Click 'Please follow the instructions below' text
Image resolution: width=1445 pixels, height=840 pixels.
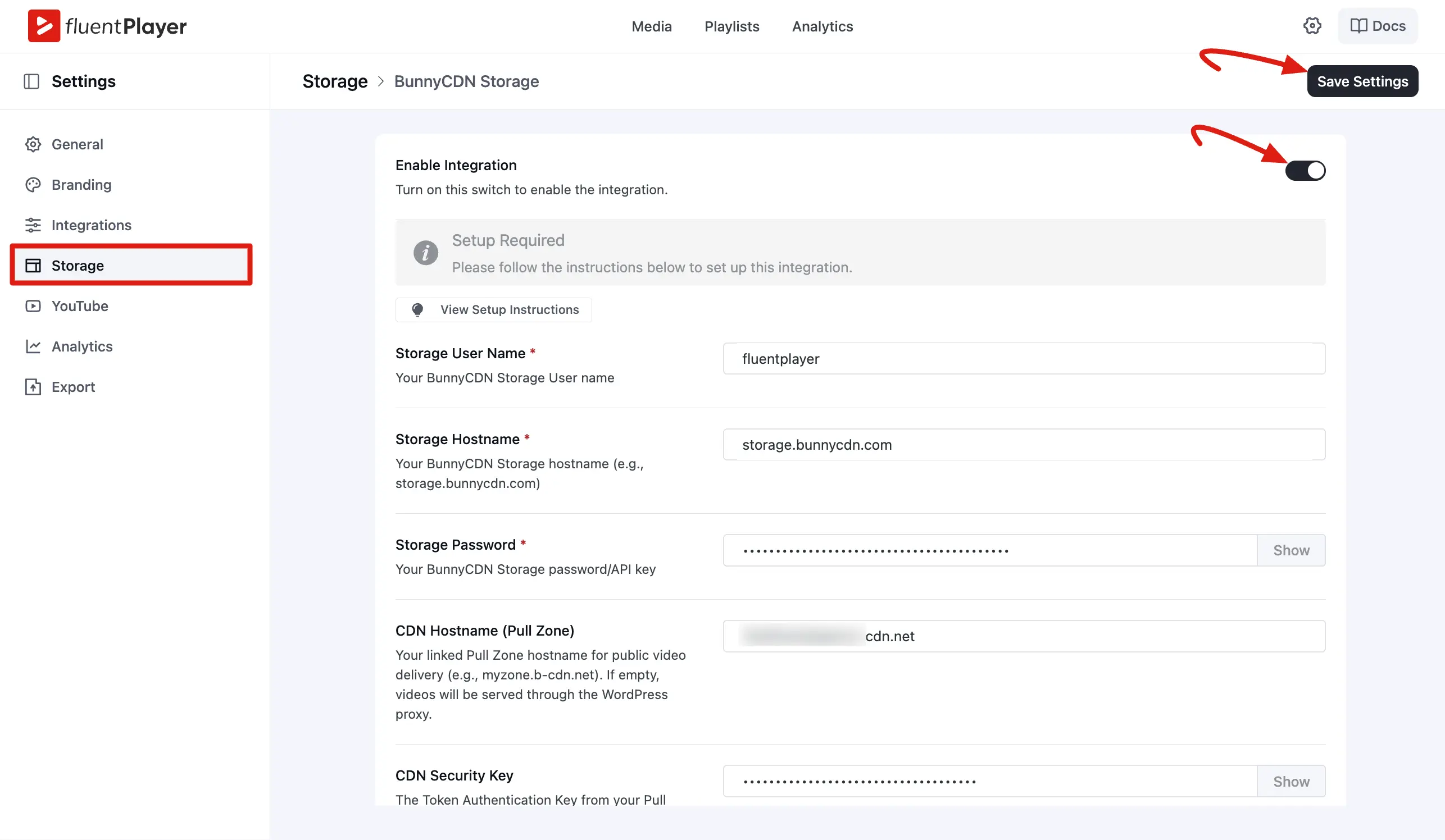click(x=652, y=268)
